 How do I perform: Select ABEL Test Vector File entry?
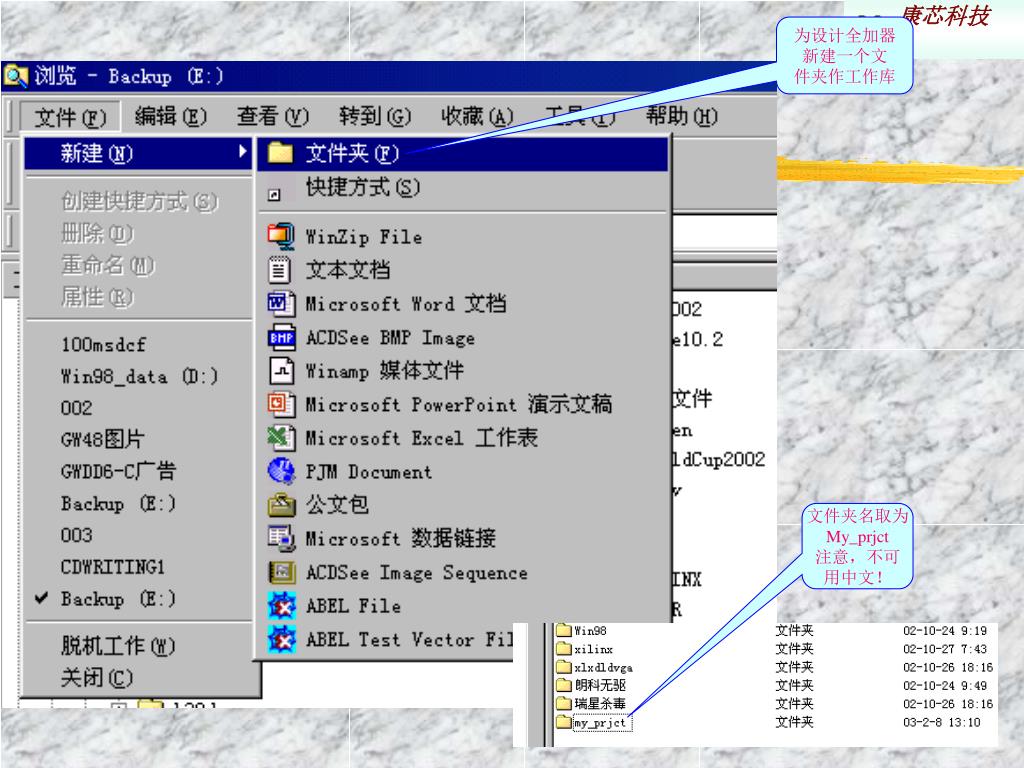tap(387, 639)
